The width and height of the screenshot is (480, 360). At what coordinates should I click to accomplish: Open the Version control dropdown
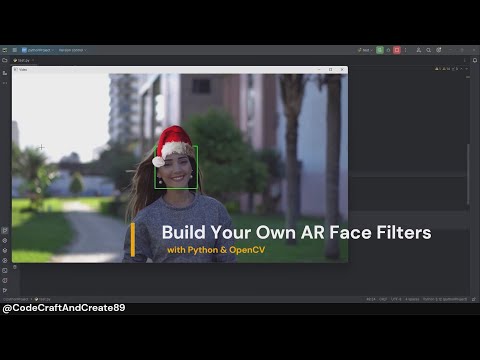(72, 50)
